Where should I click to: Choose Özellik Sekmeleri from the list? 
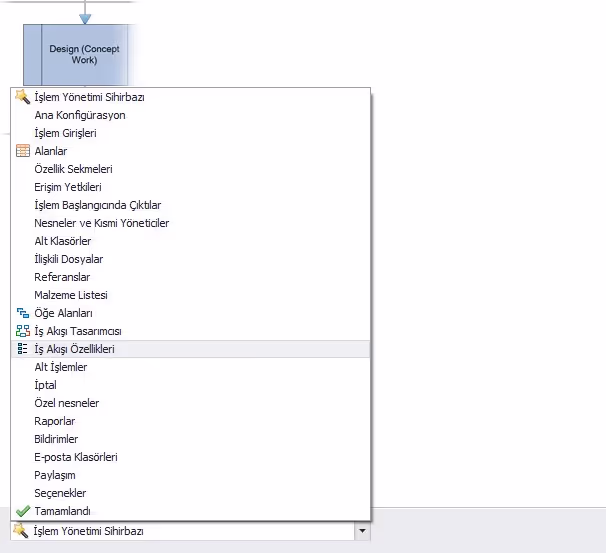coord(191,169)
